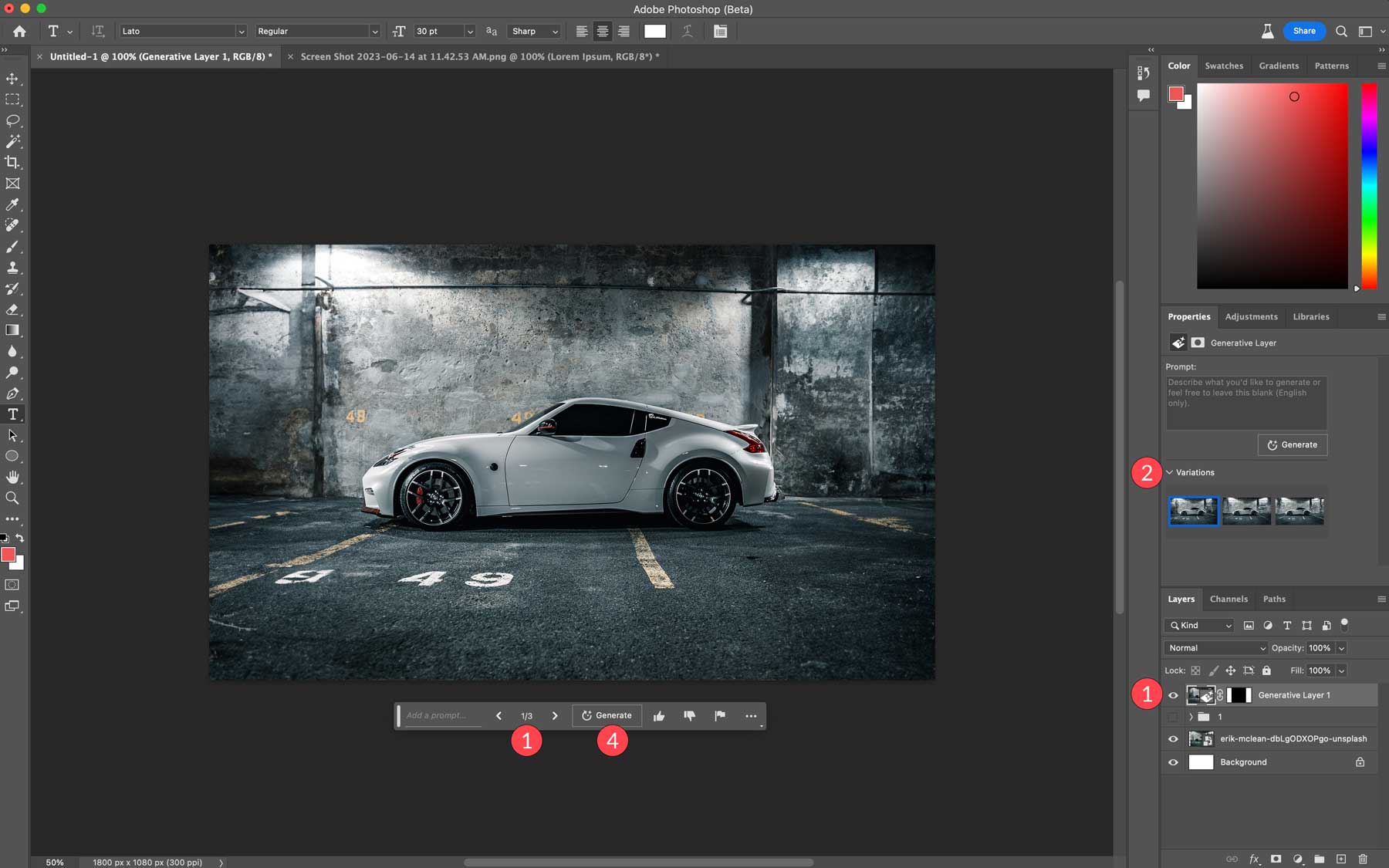Select the Eyedropper tool

coord(12,204)
